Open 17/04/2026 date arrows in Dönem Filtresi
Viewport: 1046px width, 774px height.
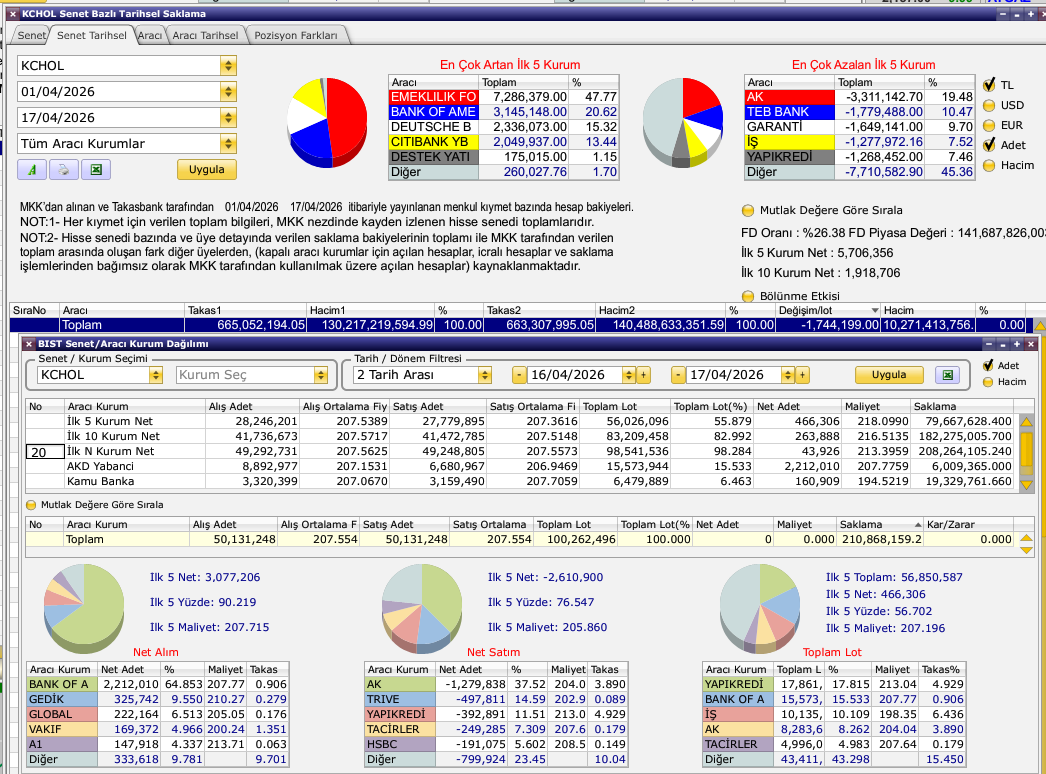click(787, 375)
